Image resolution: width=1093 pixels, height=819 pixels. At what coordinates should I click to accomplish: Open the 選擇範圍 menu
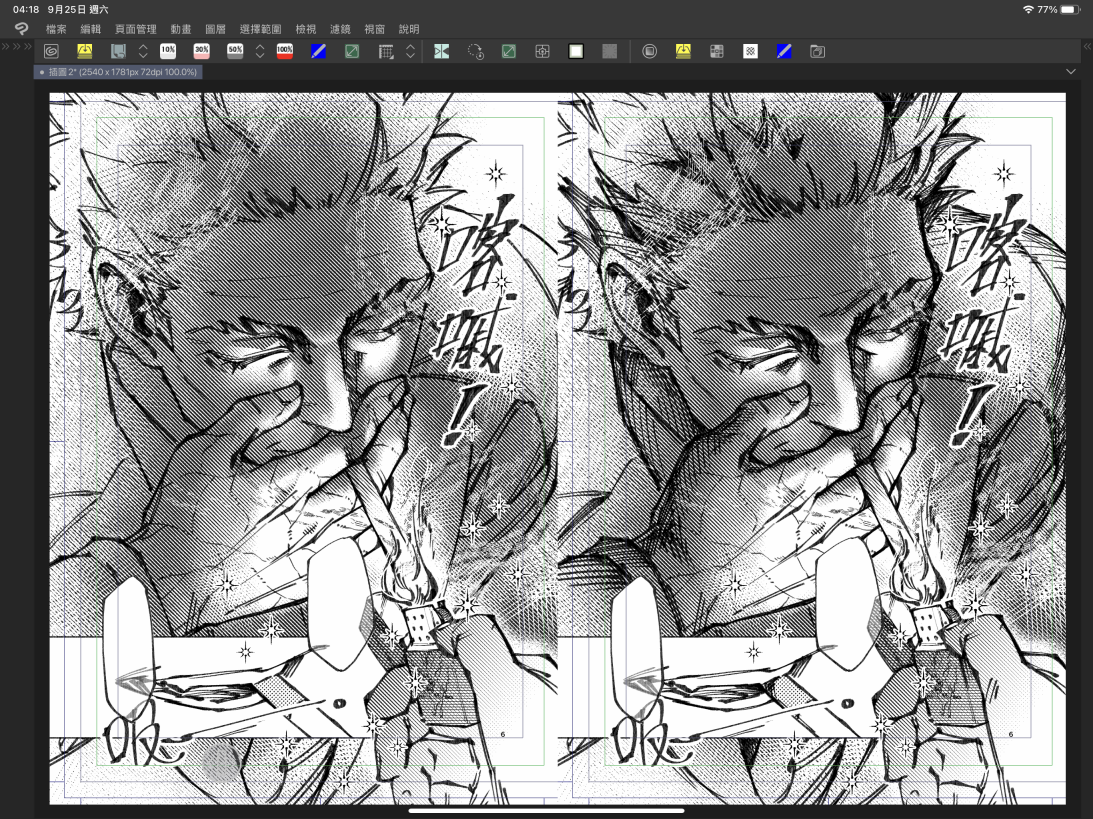[261, 29]
